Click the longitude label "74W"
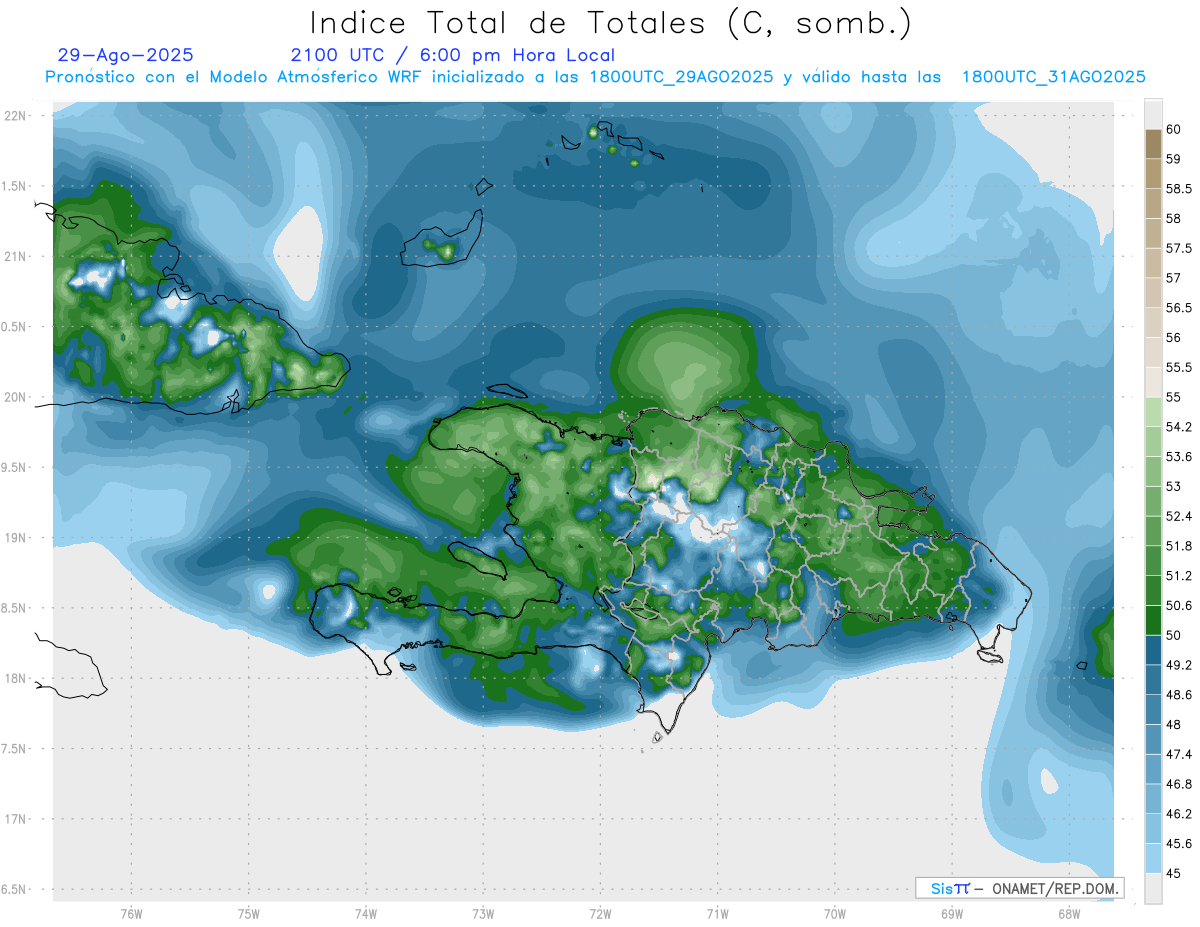This screenshot has height=927, width=1200. click(365, 913)
